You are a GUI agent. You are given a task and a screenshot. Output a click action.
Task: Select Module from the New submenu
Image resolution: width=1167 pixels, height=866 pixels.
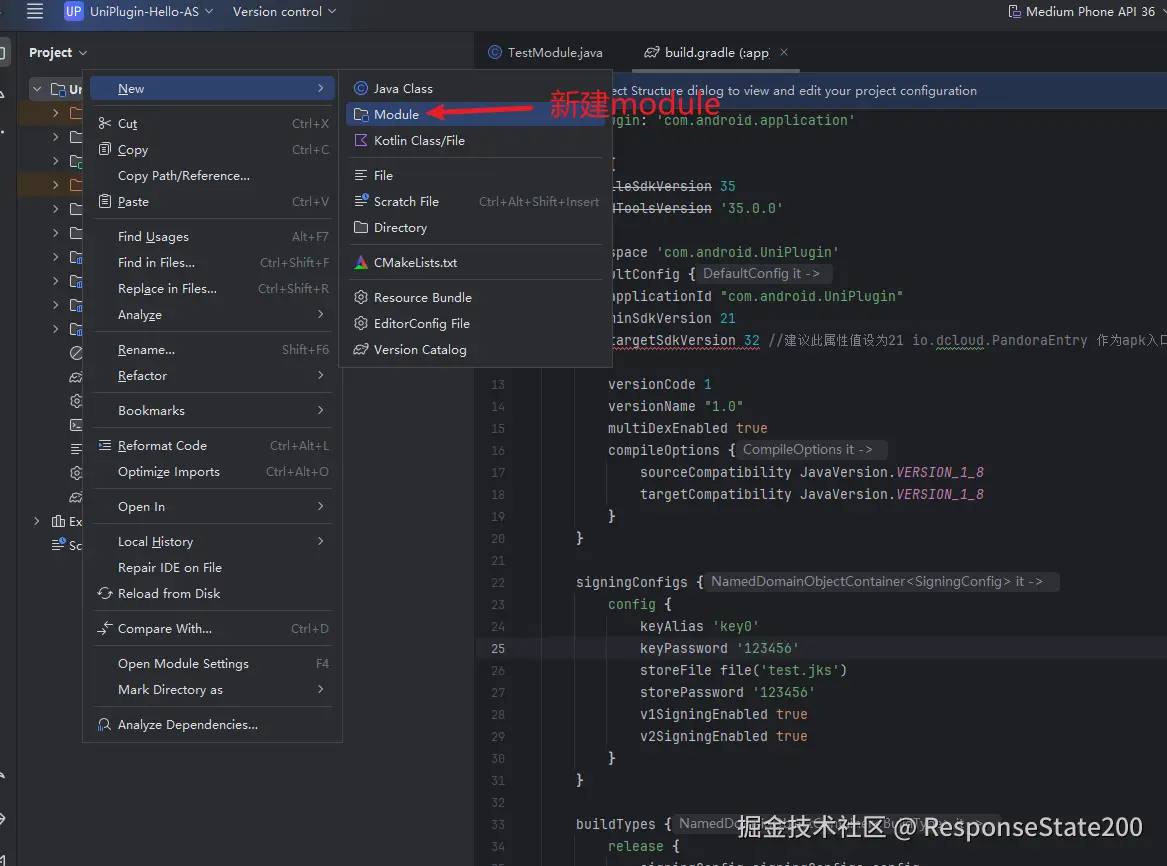tap(396, 115)
